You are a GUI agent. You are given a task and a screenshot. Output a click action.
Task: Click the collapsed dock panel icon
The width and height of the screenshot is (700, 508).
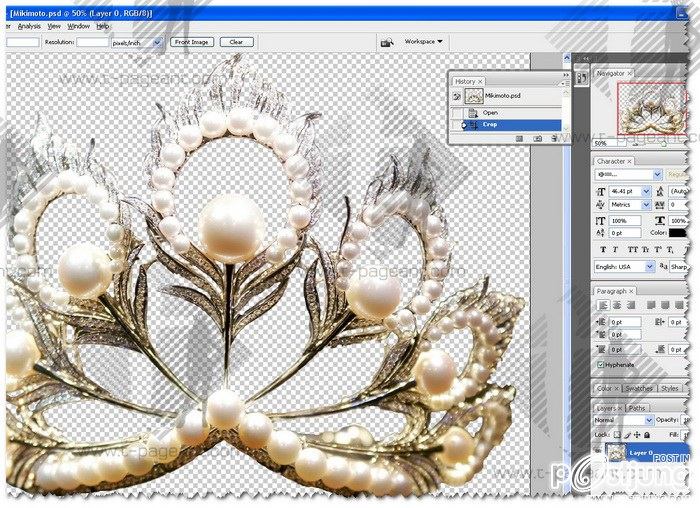[582, 79]
